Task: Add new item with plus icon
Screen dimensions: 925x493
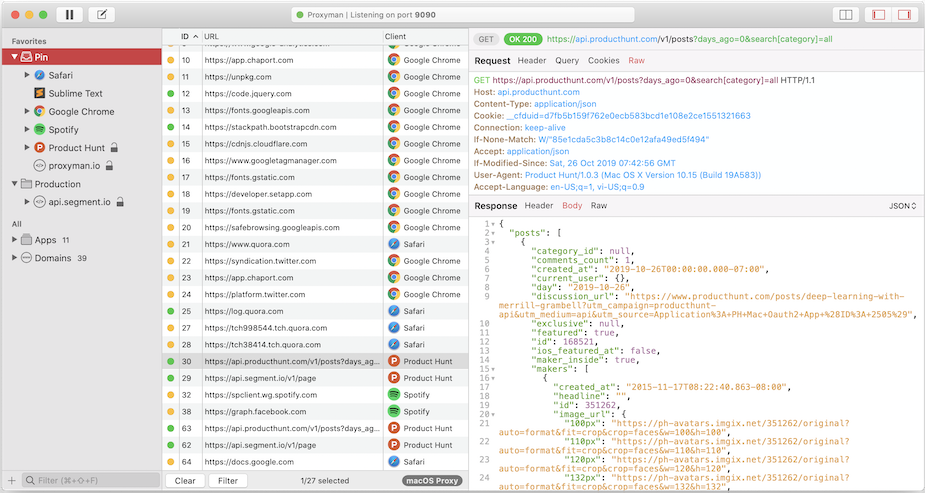Action: pyautogui.click(x=11, y=481)
